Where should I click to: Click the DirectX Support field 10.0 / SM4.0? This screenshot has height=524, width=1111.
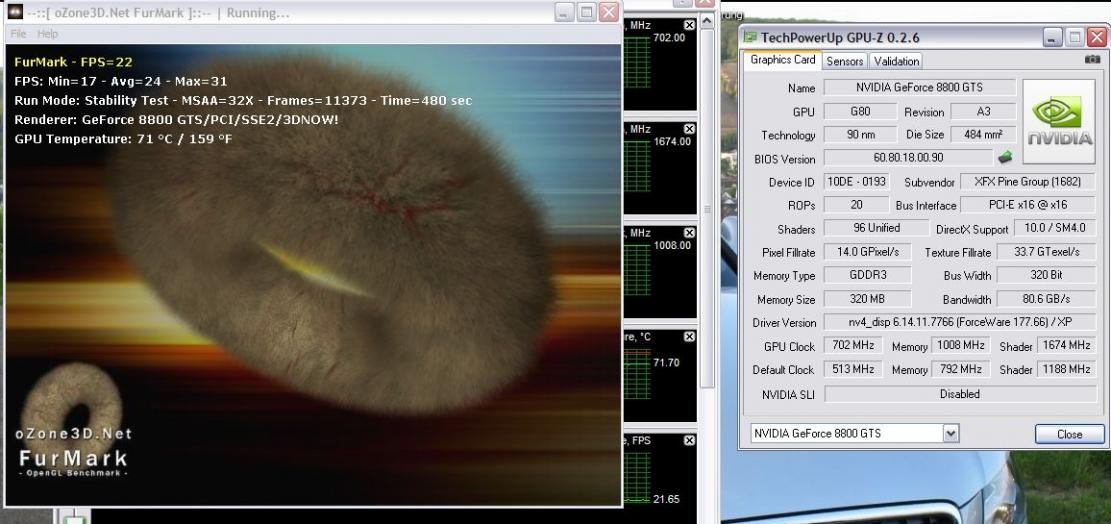[x=1055, y=228]
